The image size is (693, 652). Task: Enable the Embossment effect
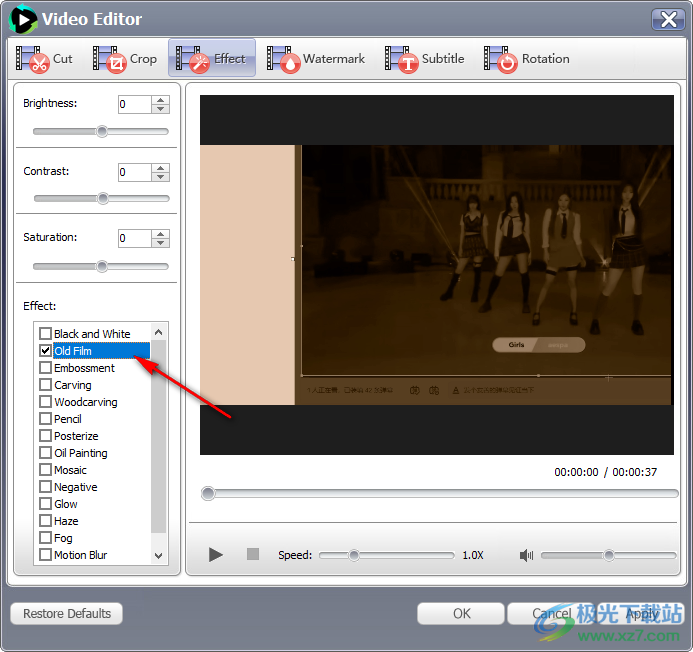point(45,368)
